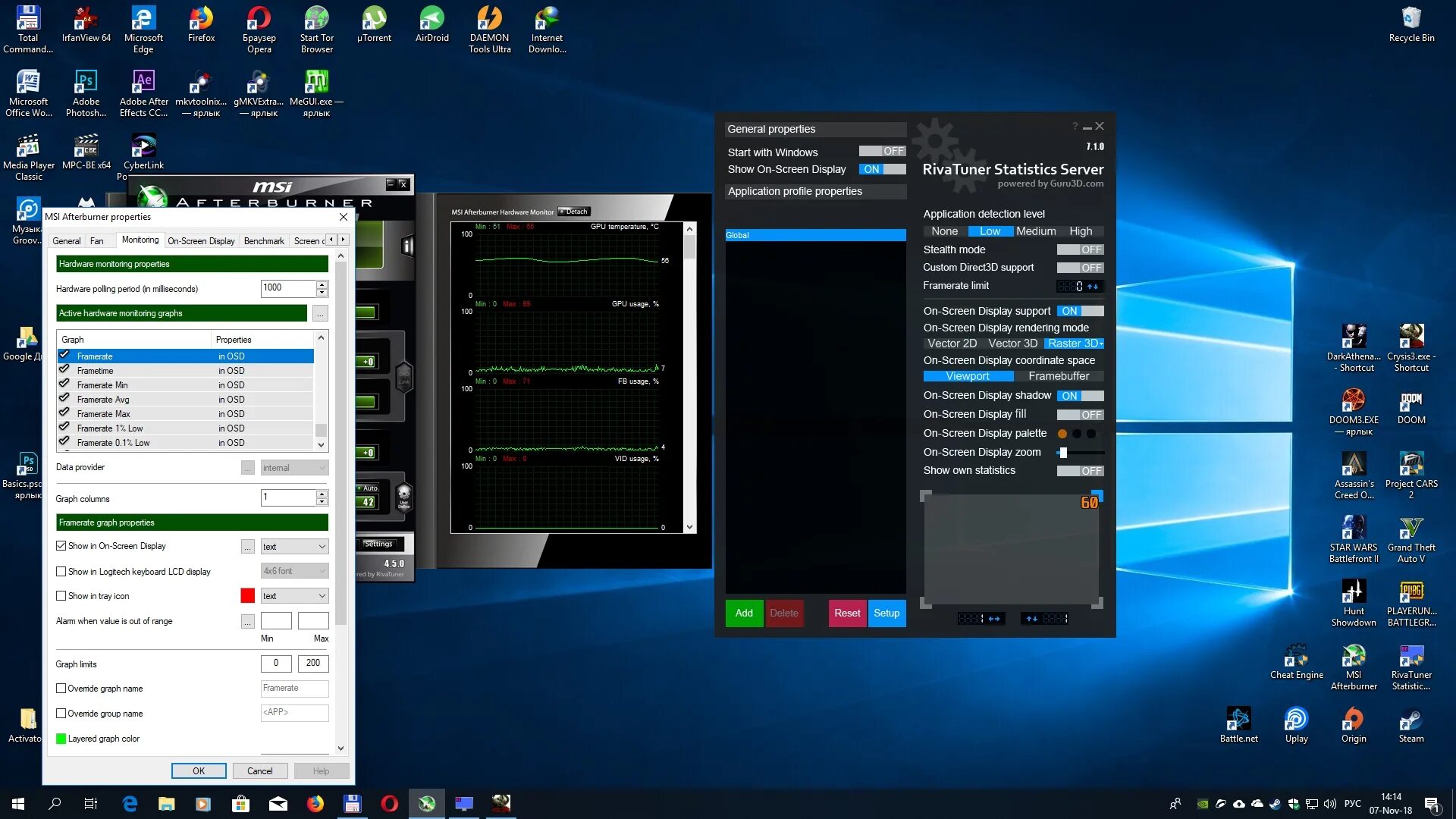Open Hunt Showdown desktop icon
This screenshot has width=1456, height=819.
pyautogui.click(x=1354, y=604)
